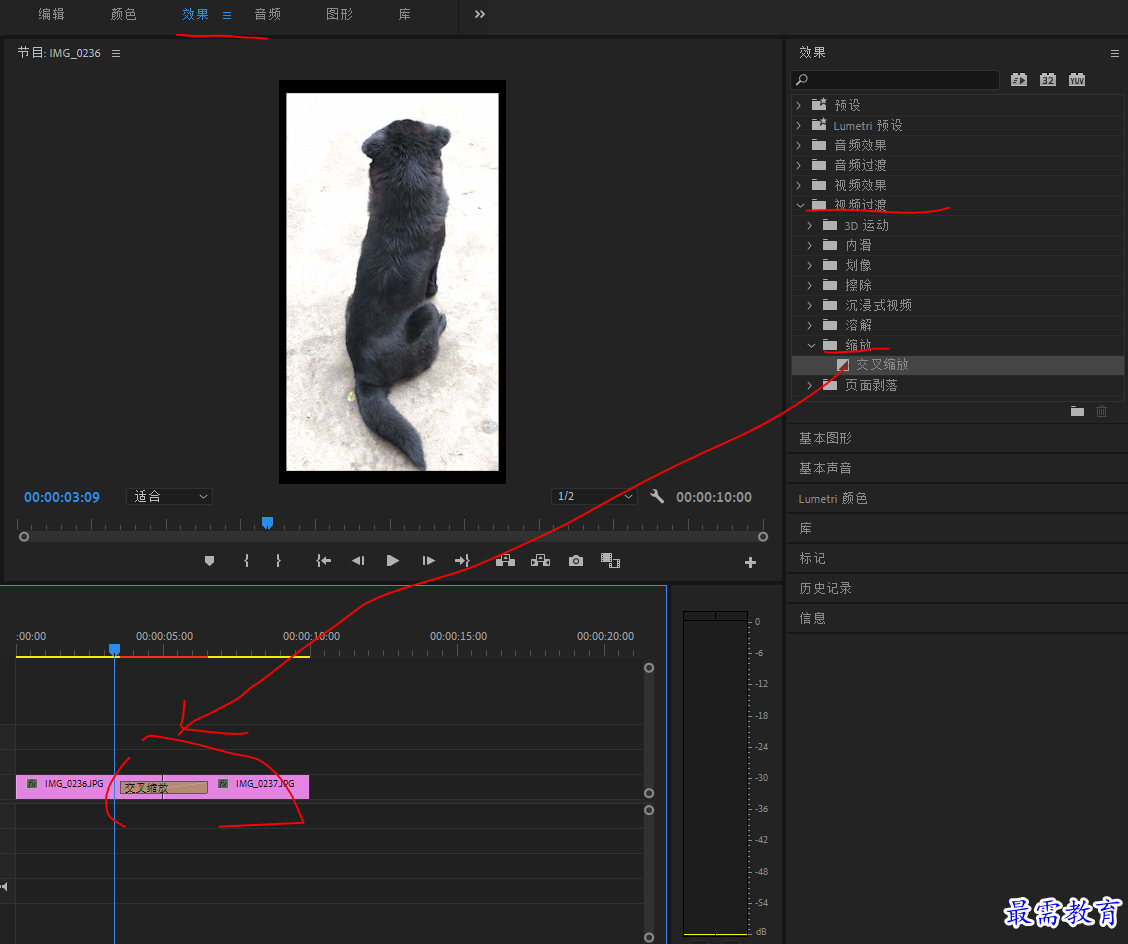Expand the 划像 folder
This screenshot has height=944, width=1128.
pos(810,266)
